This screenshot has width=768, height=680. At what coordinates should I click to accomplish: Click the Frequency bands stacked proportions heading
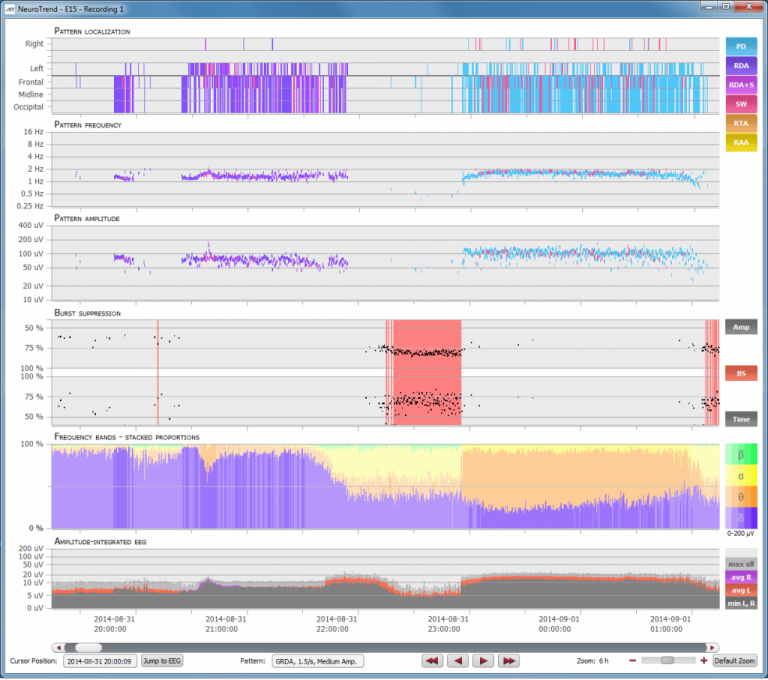coord(127,437)
